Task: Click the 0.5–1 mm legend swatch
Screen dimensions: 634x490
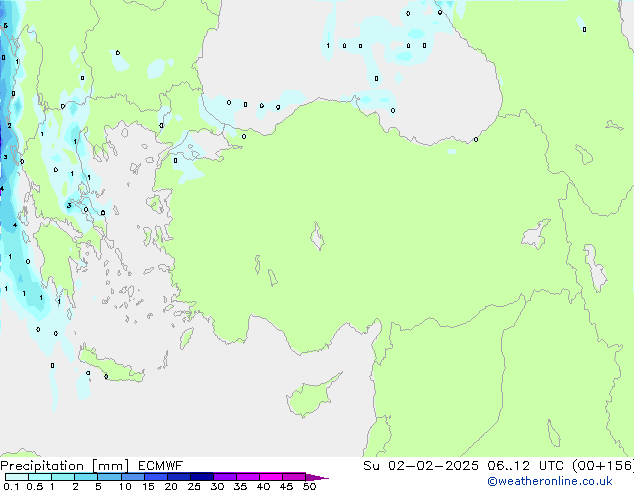Action: 40,477
